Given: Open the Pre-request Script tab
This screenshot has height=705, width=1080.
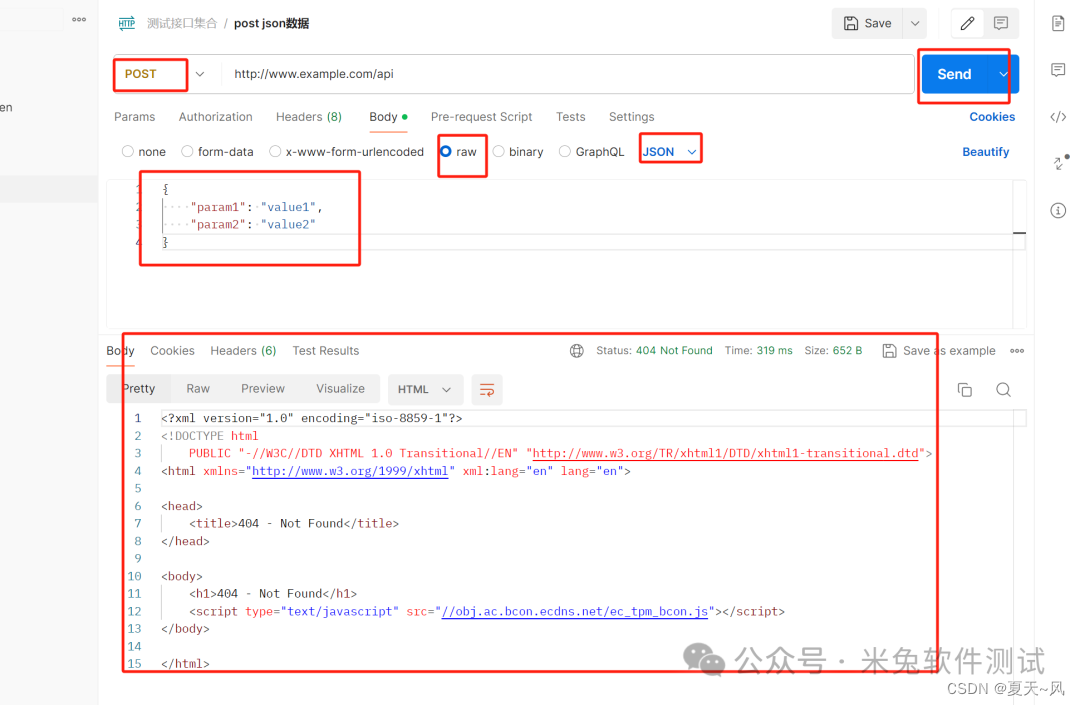Looking at the screenshot, I should click(x=481, y=117).
